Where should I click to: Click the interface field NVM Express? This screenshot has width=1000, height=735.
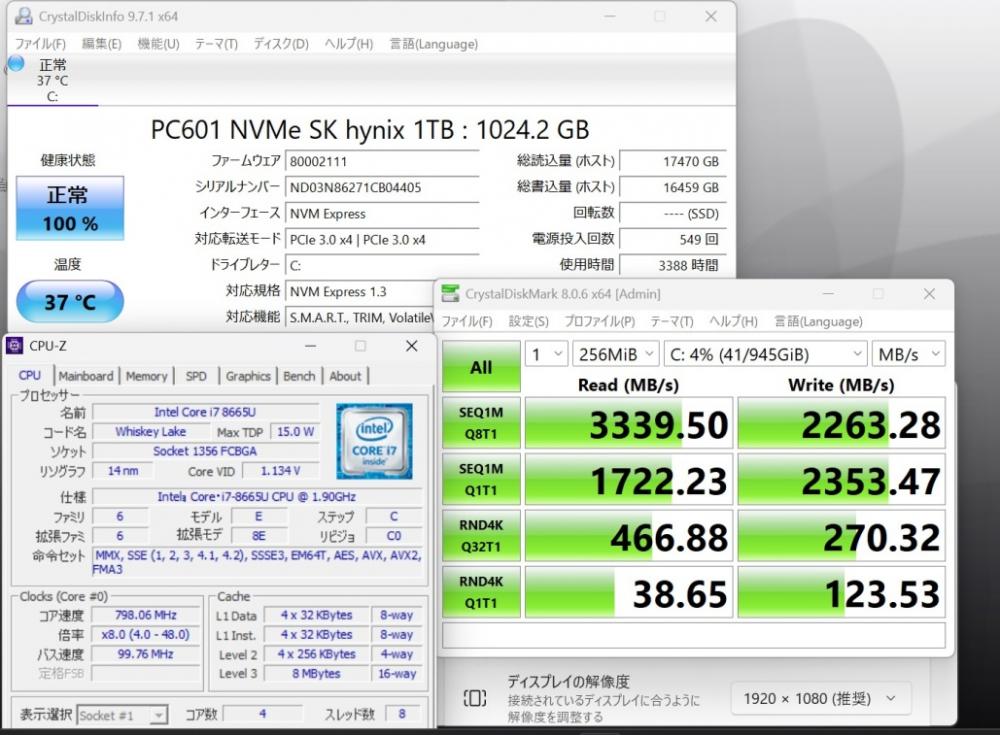(382, 214)
